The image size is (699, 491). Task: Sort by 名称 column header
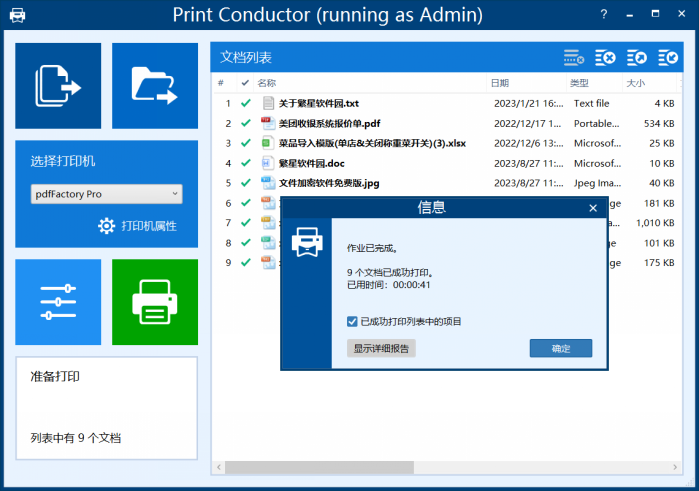[x=370, y=83]
